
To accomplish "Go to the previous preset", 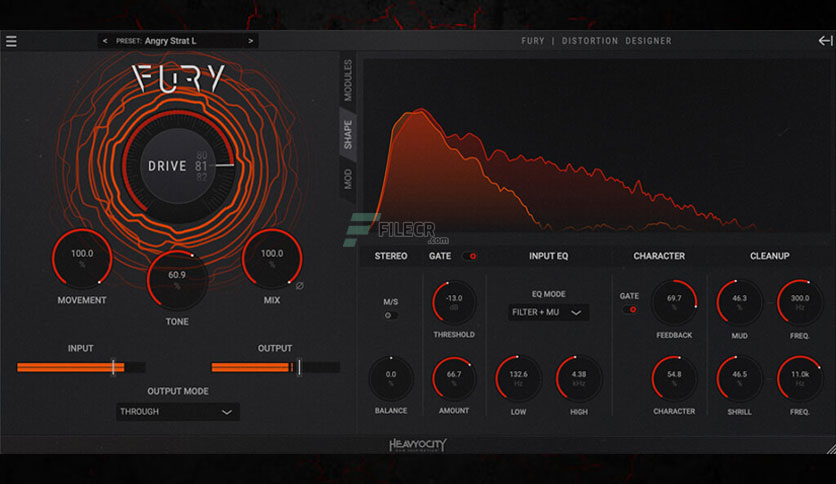I will pyautogui.click(x=105, y=41).
